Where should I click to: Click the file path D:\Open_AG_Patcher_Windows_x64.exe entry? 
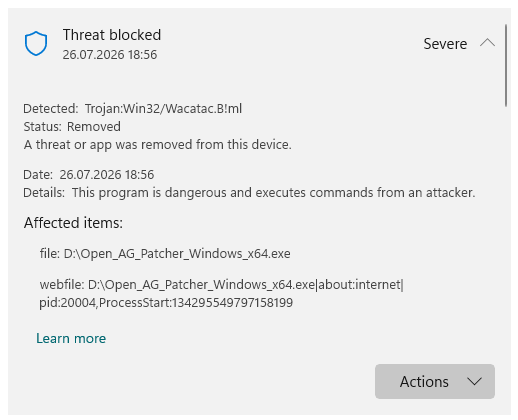point(165,254)
